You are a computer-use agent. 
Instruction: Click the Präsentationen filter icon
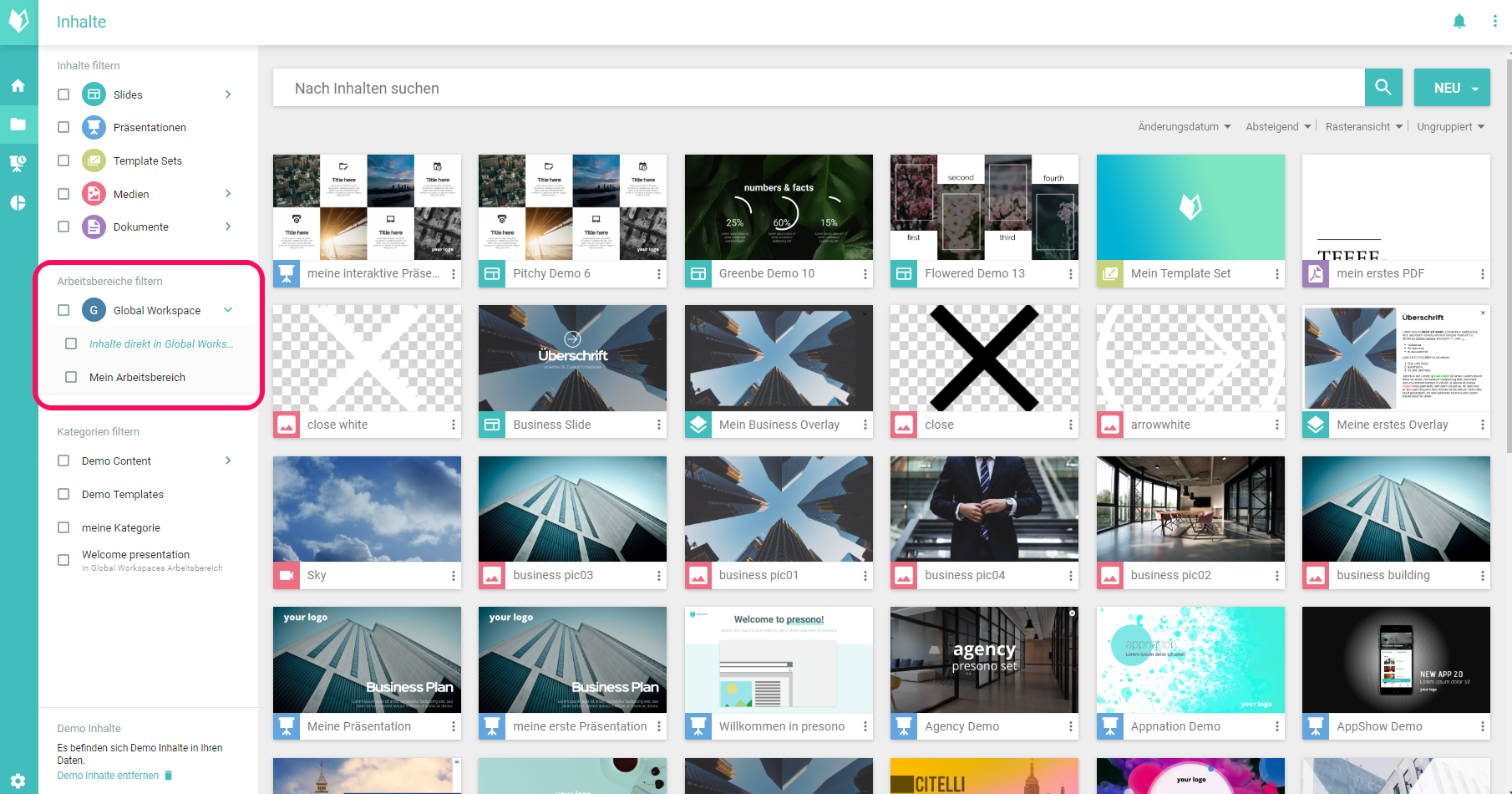tap(94, 127)
